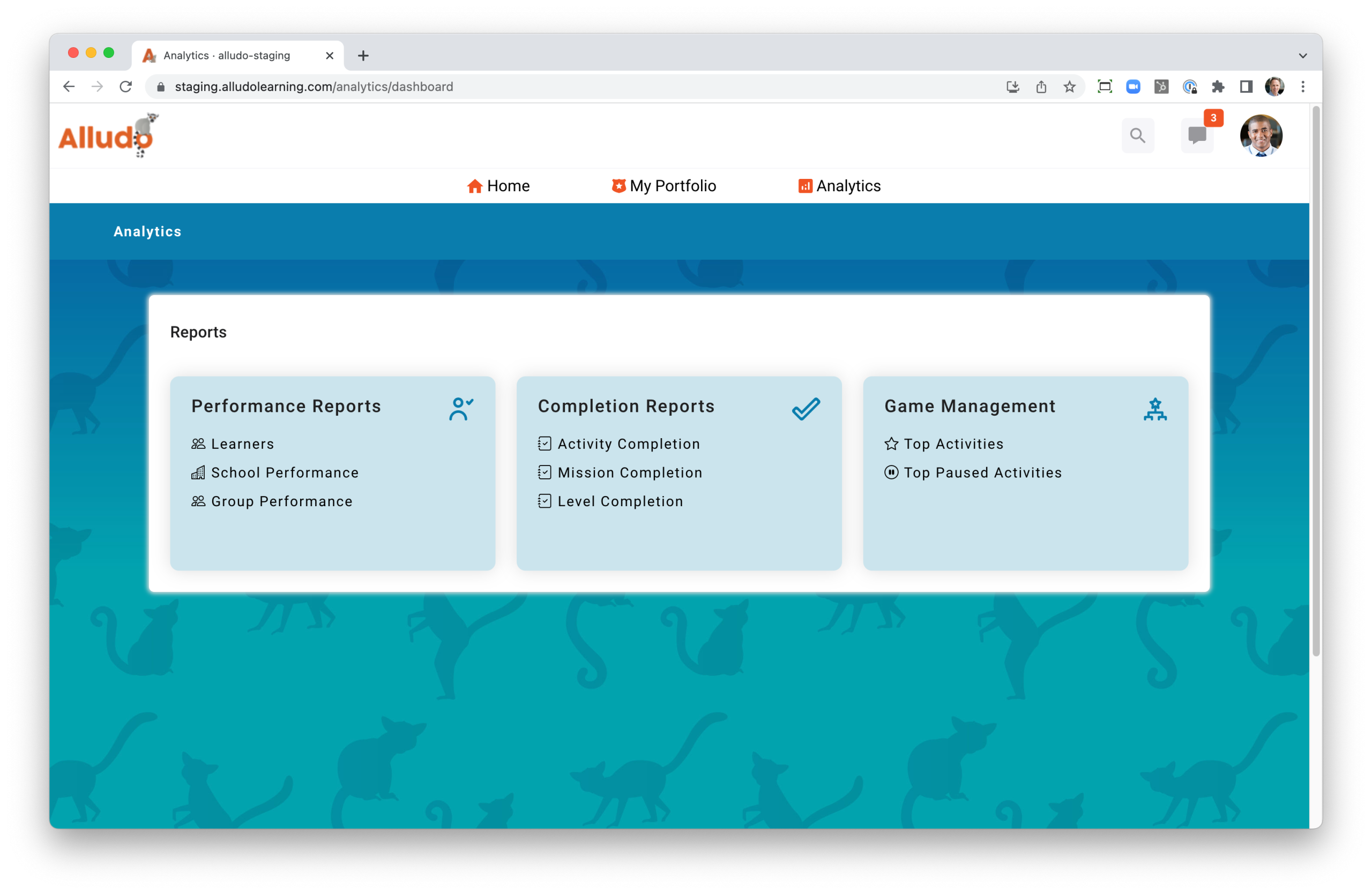Go to the Home menu item

498,185
